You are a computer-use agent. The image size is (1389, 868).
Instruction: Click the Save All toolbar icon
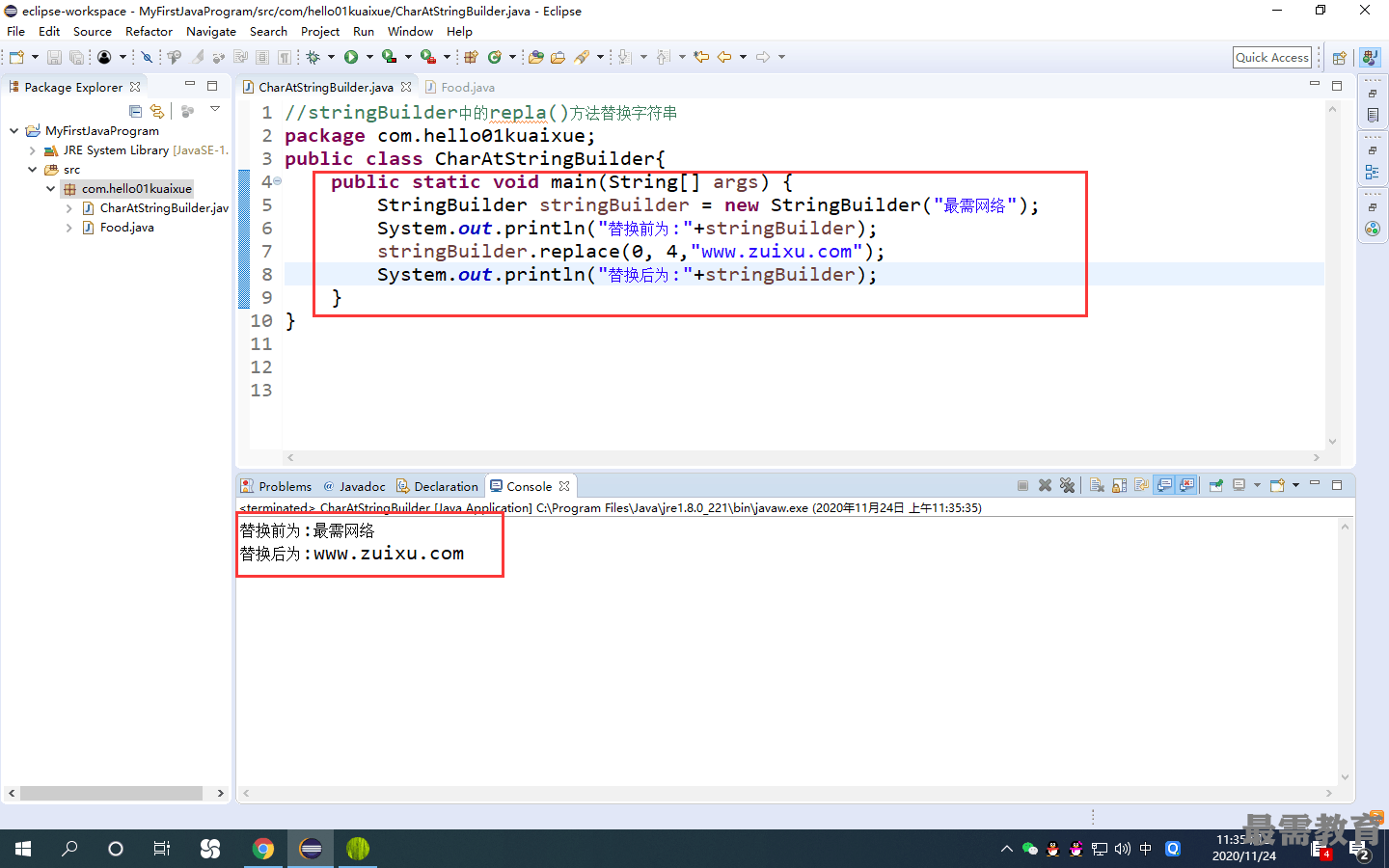point(76,57)
